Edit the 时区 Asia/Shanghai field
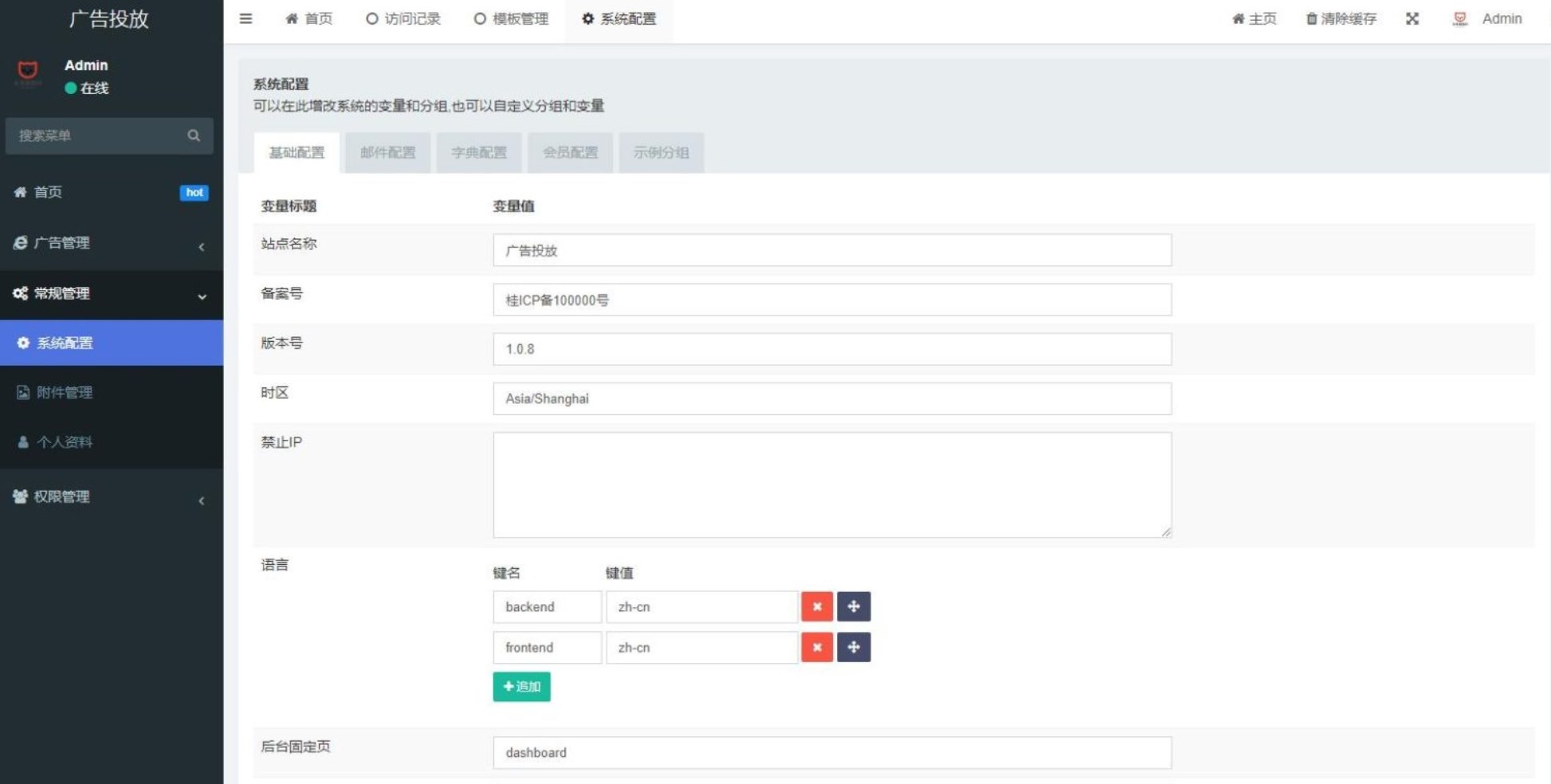The image size is (1551, 784). [x=832, y=398]
